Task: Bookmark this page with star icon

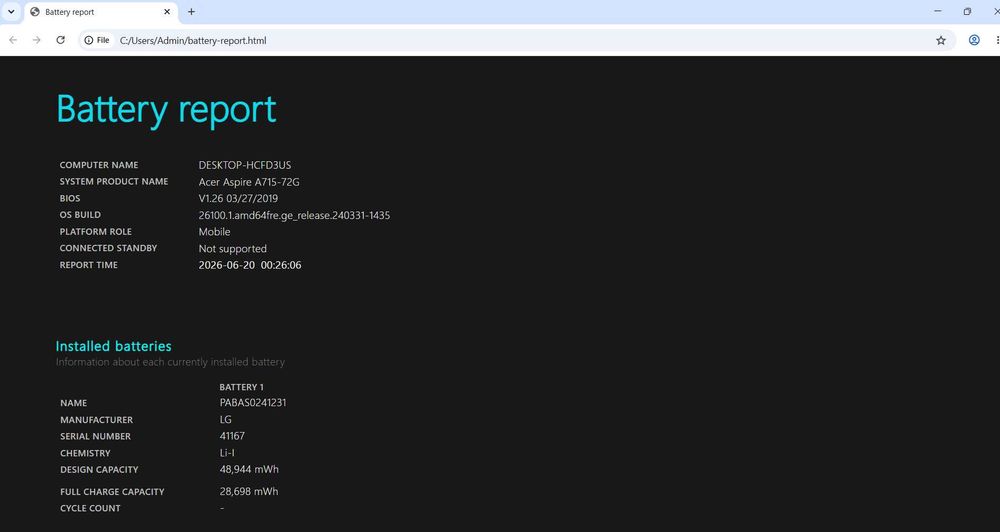Action: pyautogui.click(x=941, y=40)
